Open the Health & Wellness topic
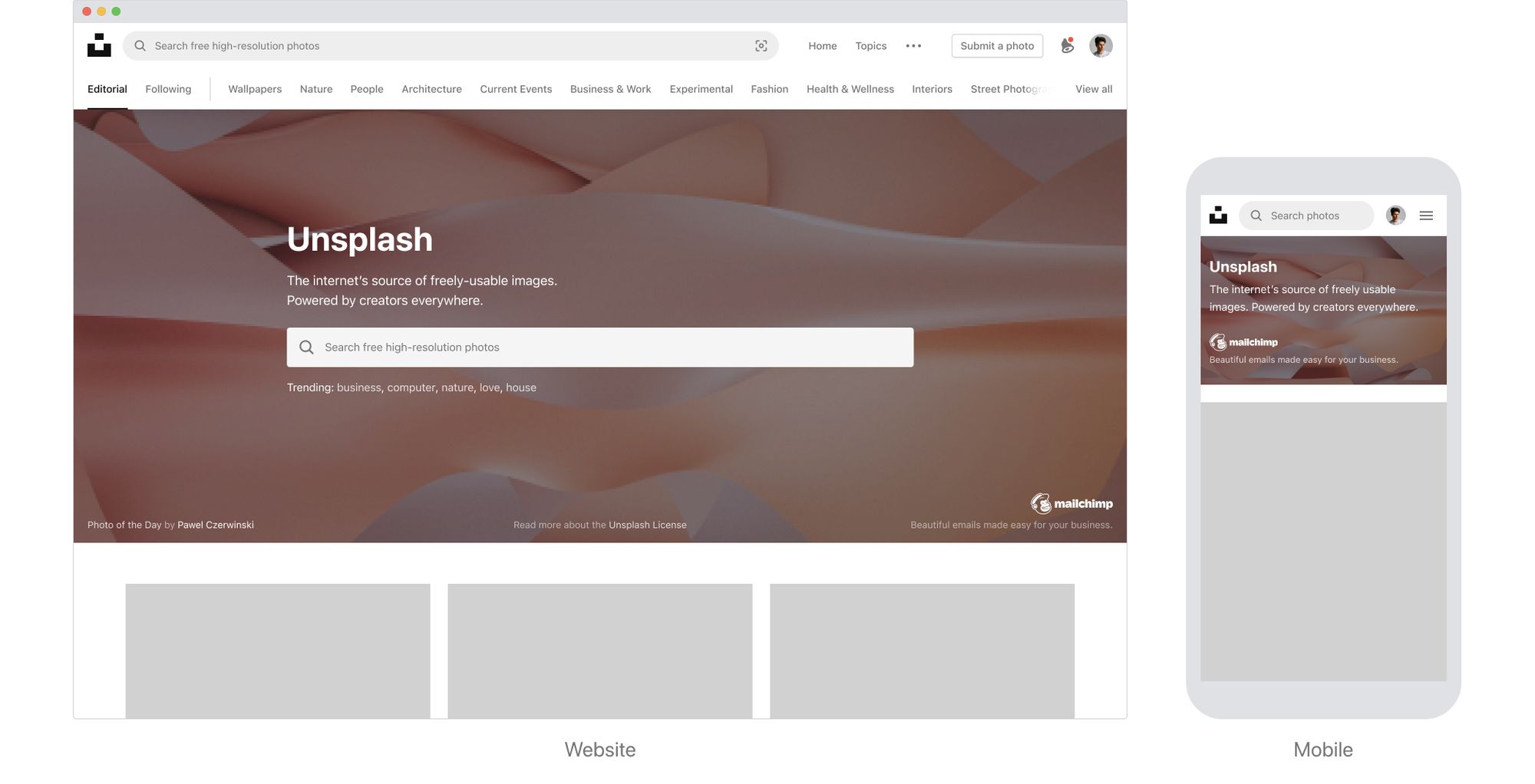The image size is (1535, 784). tap(850, 89)
